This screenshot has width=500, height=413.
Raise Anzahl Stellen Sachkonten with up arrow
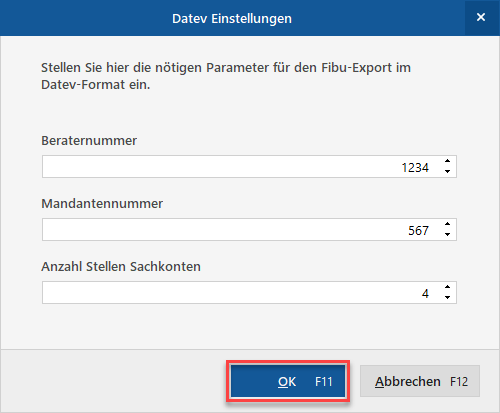447,287
